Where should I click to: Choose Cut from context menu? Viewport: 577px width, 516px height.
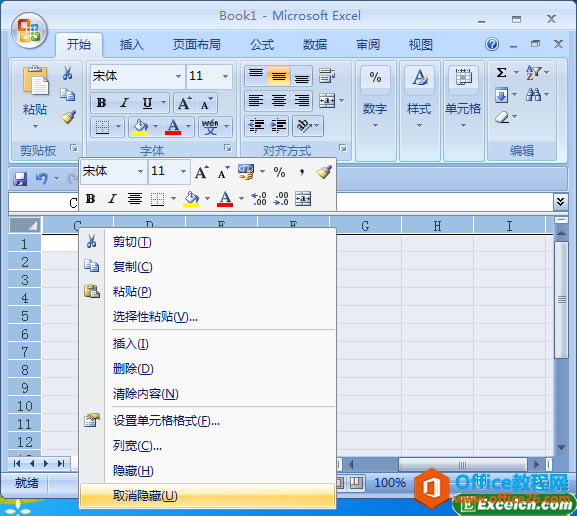click(207, 242)
